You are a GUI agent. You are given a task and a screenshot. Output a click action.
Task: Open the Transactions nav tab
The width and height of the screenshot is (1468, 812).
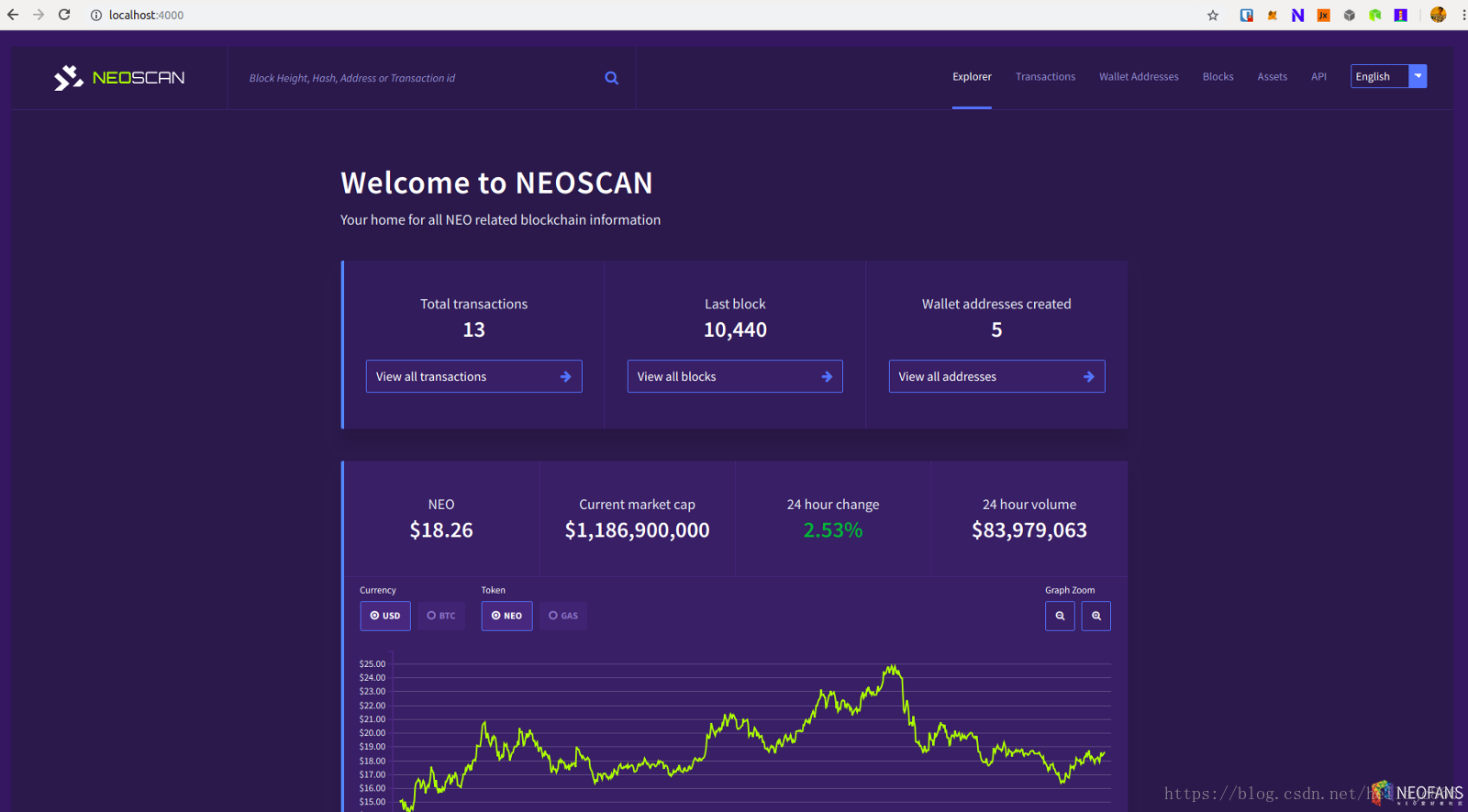pyautogui.click(x=1045, y=77)
